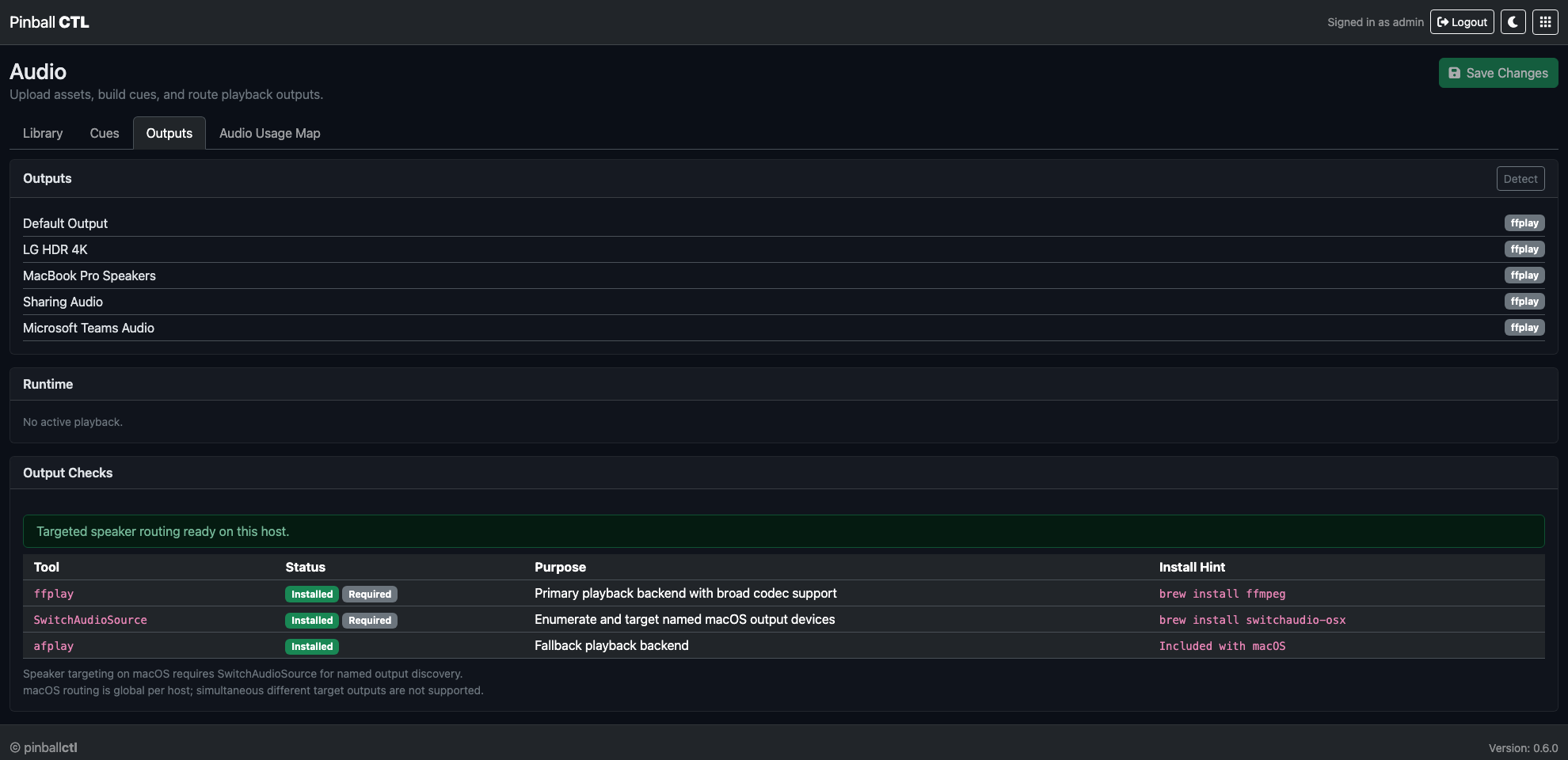This screenshot has height=760, width=1568.
Task: Open the Pinball CTL home link
Action: tap(49, 21)
